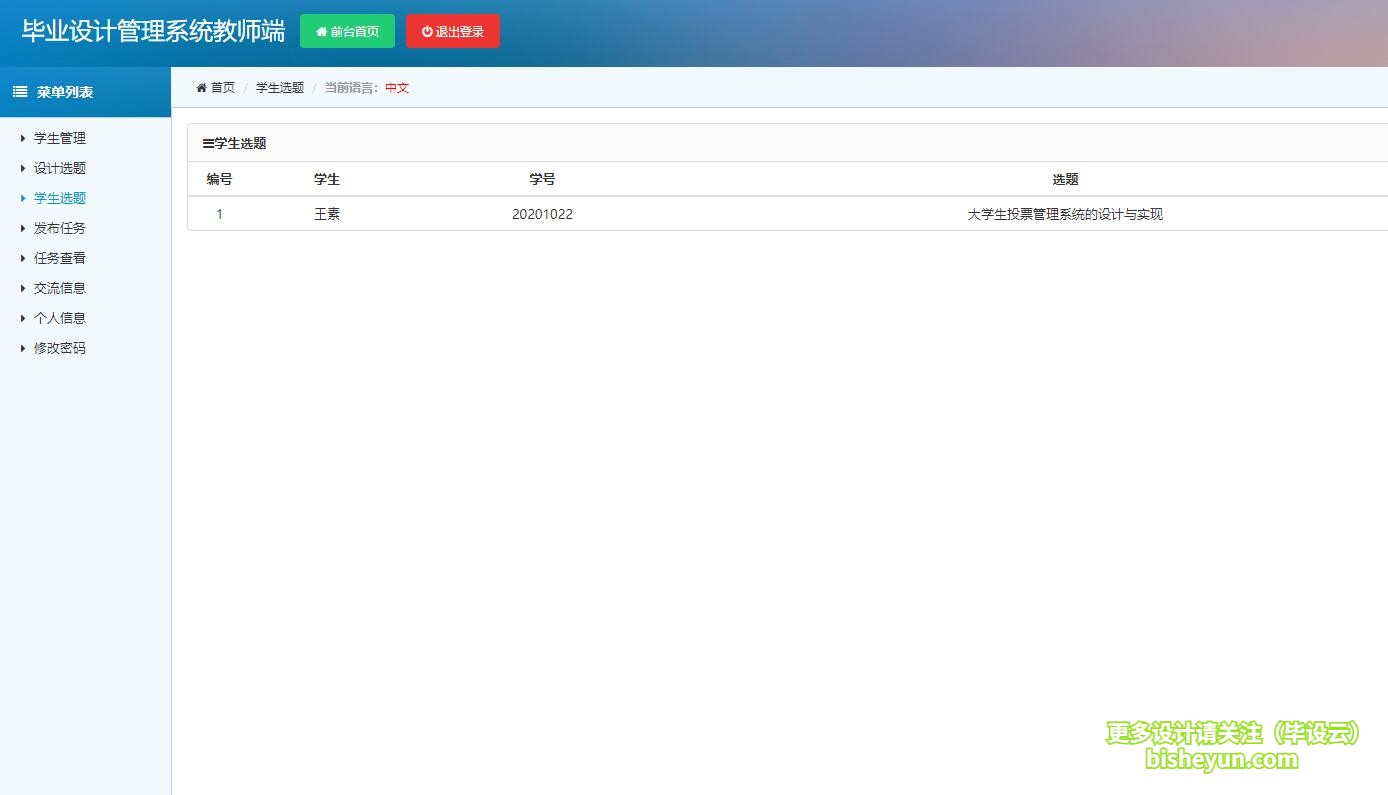Image resolution: width=1388 pixels, height=795 pixels.
Task: Click the 编号 column header
Action: [220, 180]
